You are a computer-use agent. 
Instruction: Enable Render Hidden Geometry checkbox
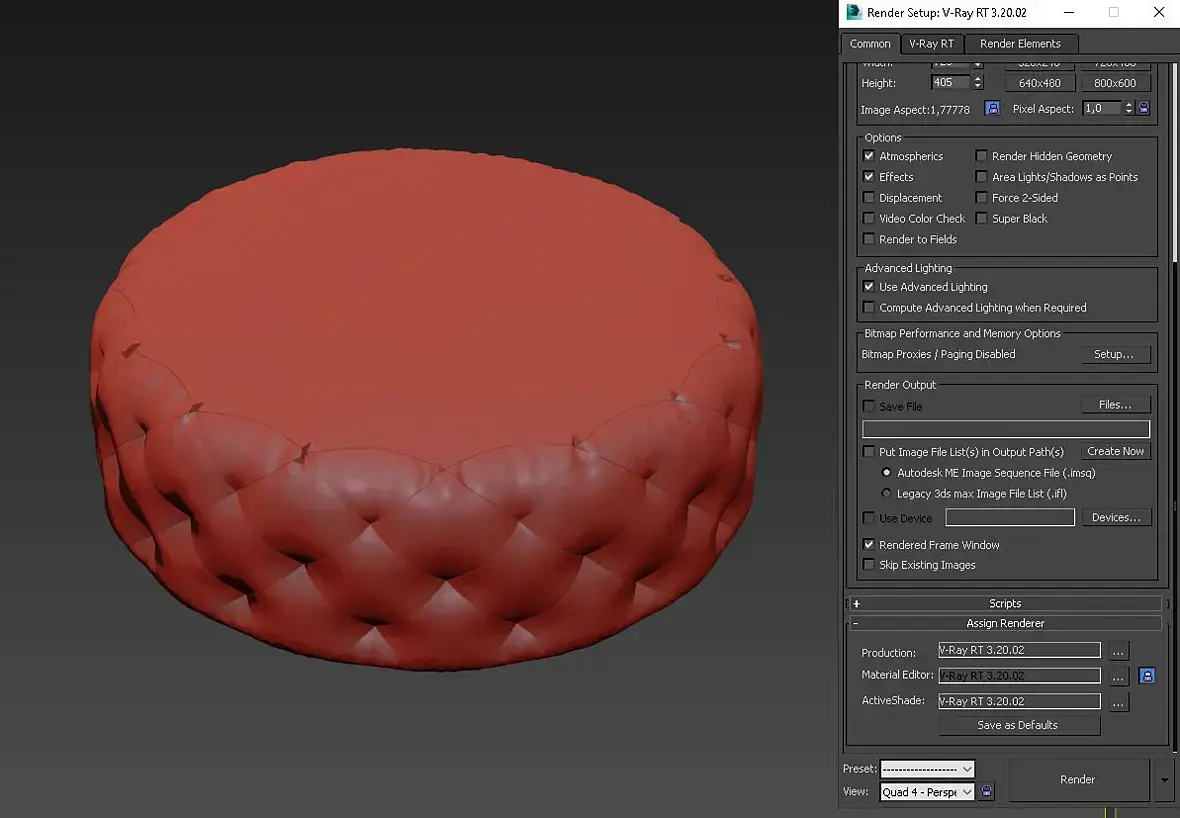pyautogui.click(x=981, y=156)
